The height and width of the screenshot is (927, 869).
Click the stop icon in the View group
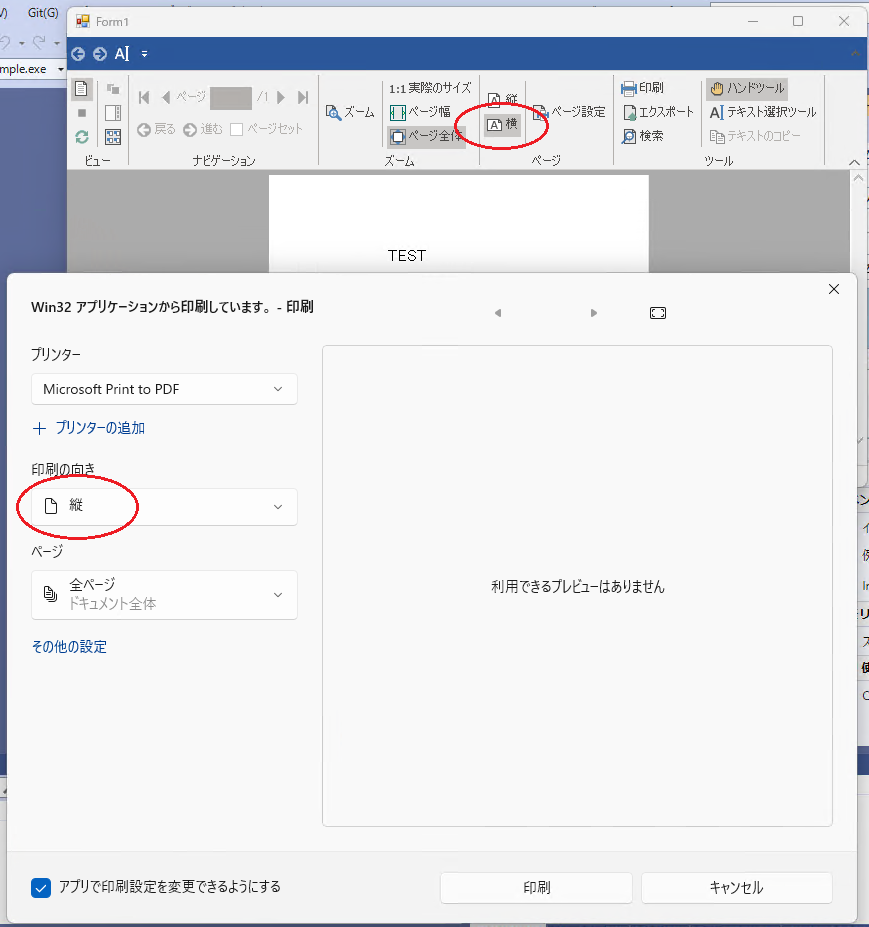click(x=82, y=113)
